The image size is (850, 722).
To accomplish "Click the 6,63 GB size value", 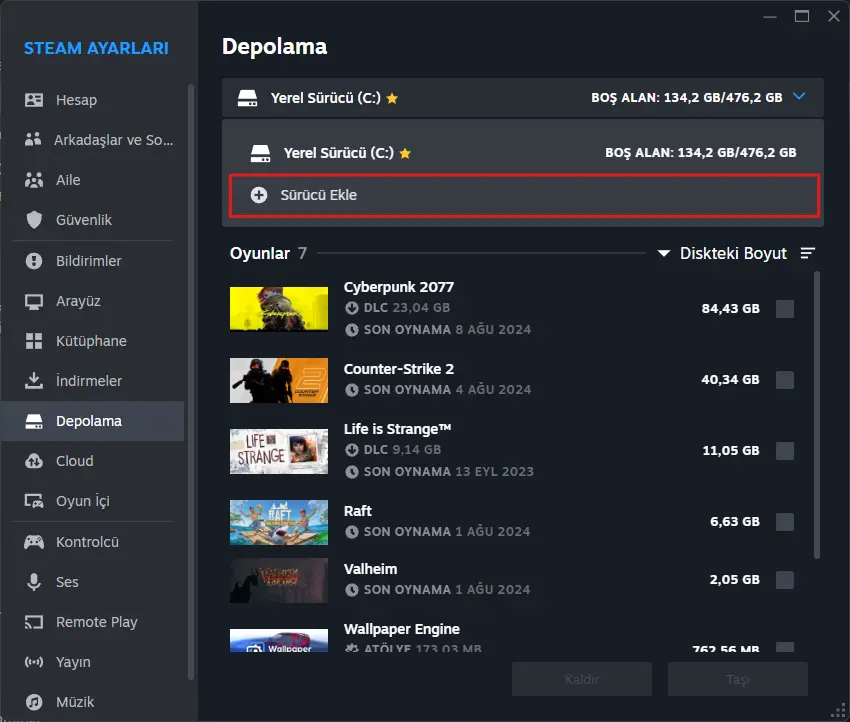I will 735,521.
